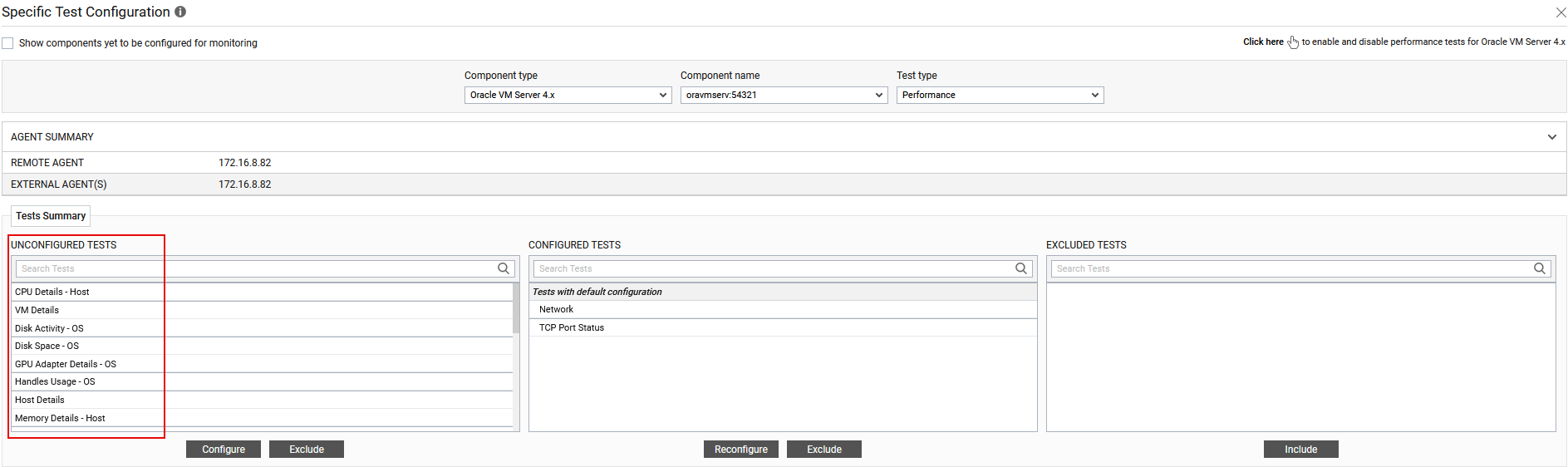Focus the Unconfigured Tests search field

point(249,268)
